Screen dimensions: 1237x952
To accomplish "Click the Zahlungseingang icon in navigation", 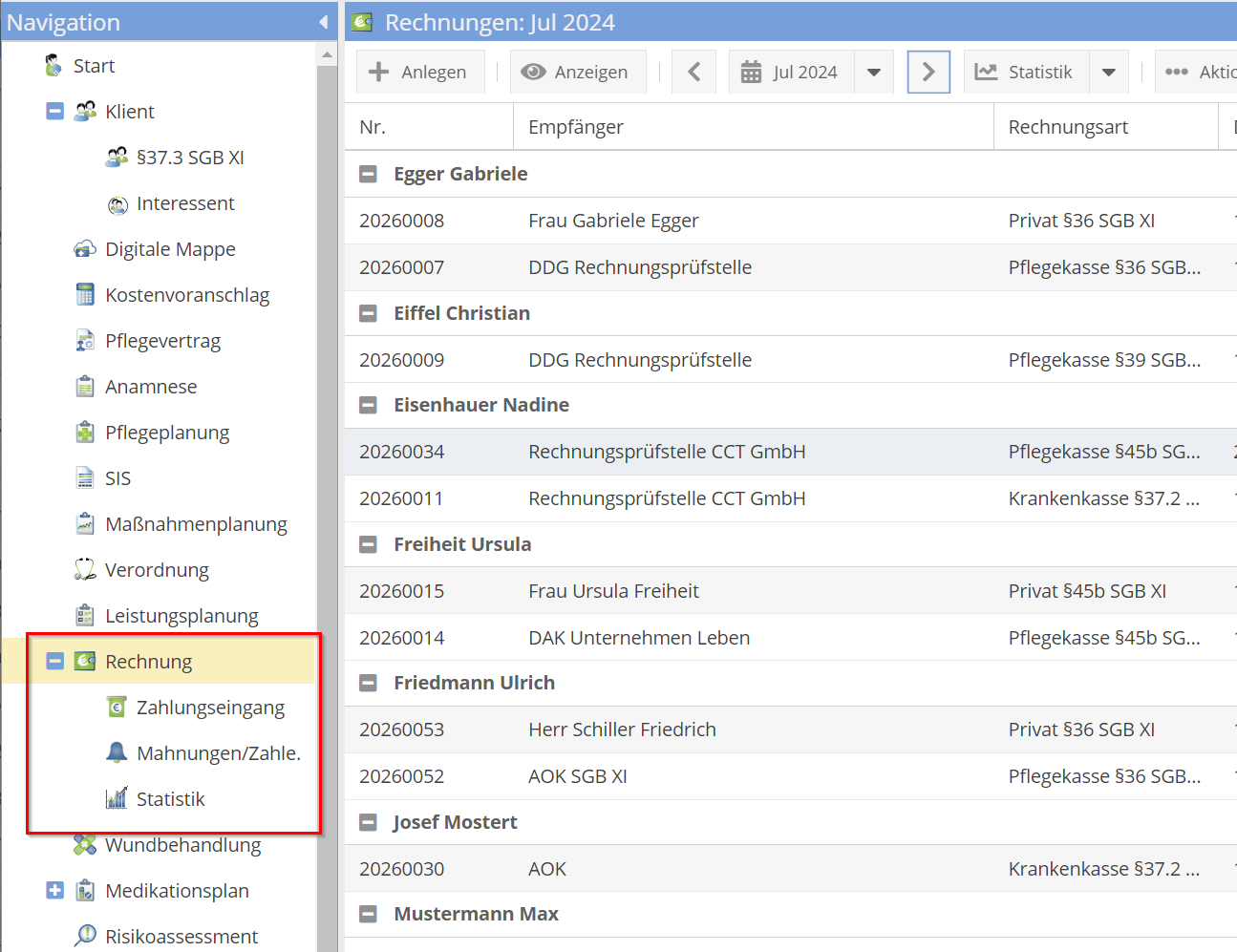I will (117, 708).
